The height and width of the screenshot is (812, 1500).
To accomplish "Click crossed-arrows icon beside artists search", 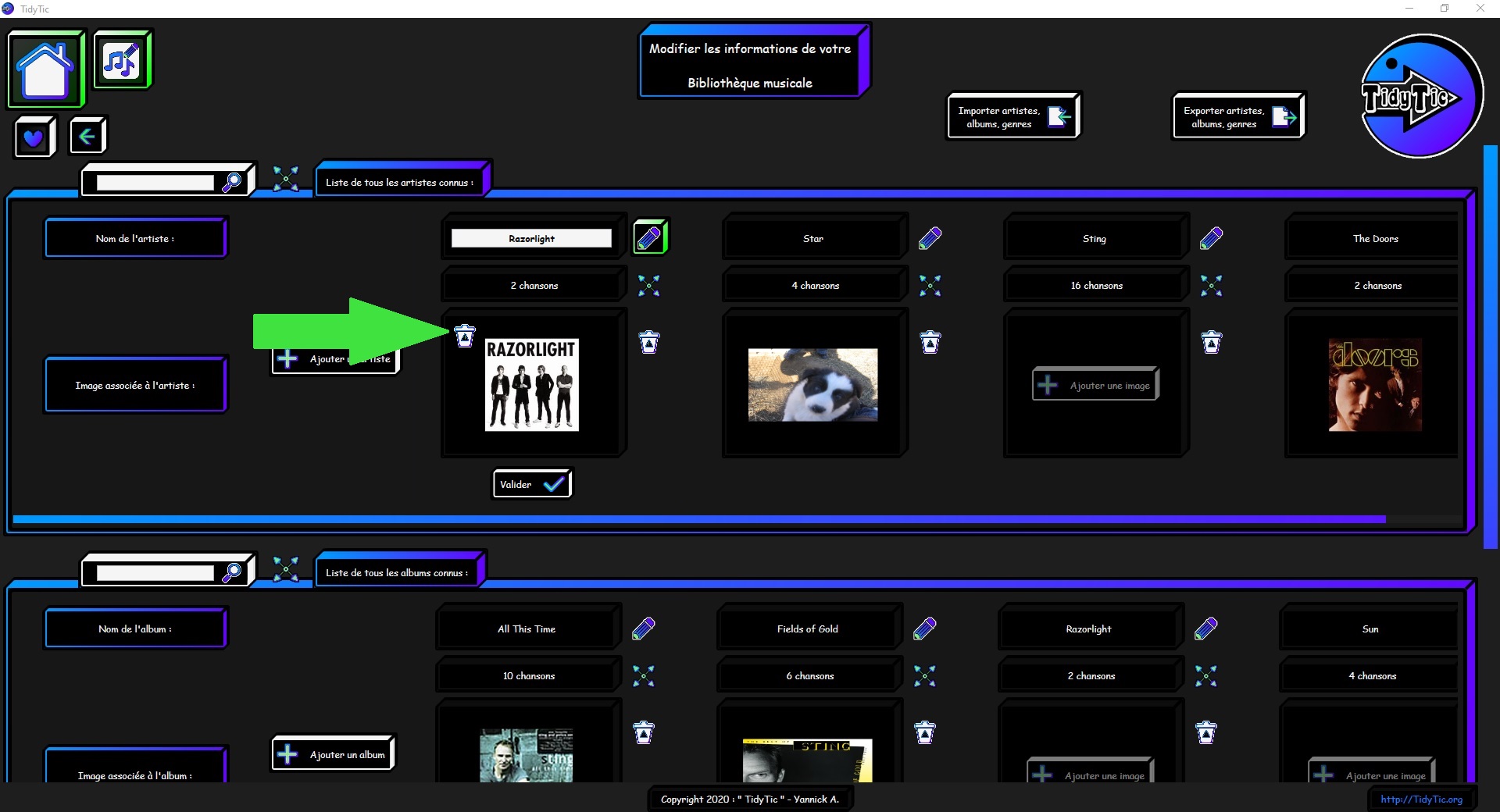I will pos(286,179).
